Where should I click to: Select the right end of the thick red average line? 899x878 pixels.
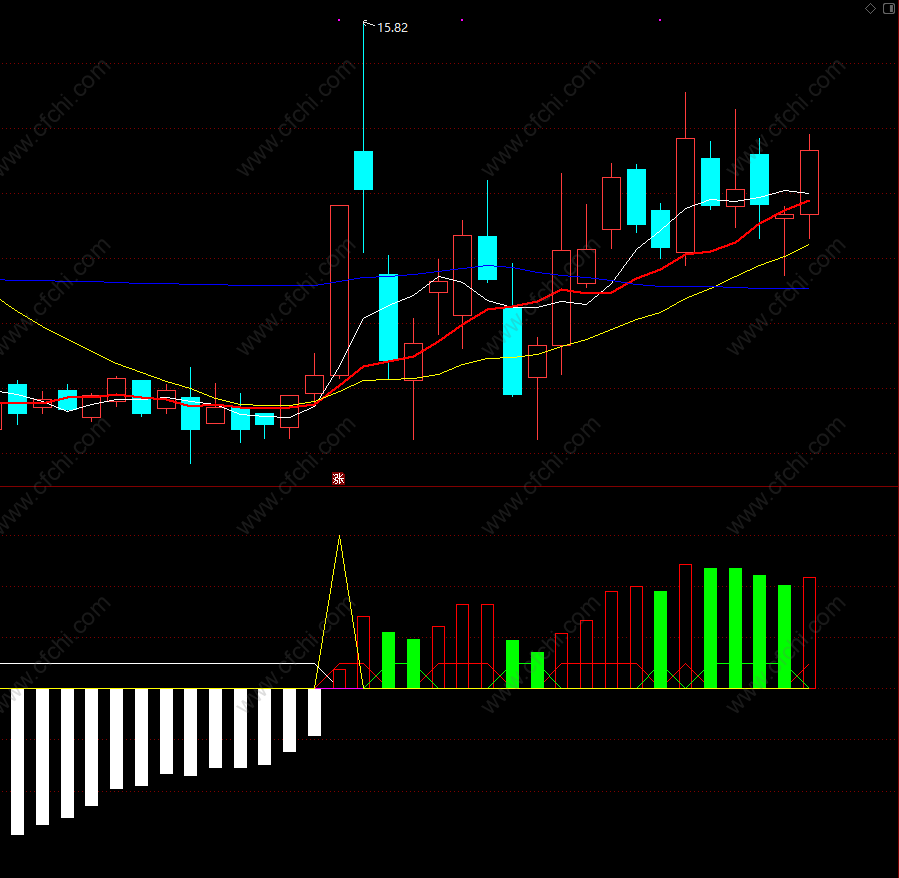click(808, 201)
